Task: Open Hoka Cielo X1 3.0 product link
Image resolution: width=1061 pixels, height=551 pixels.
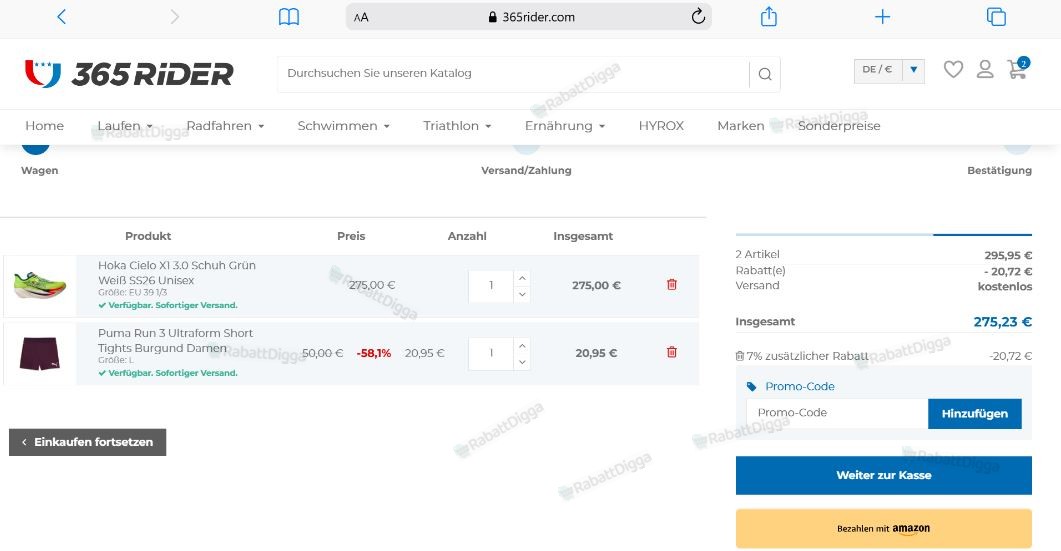Action: (177, 273)
